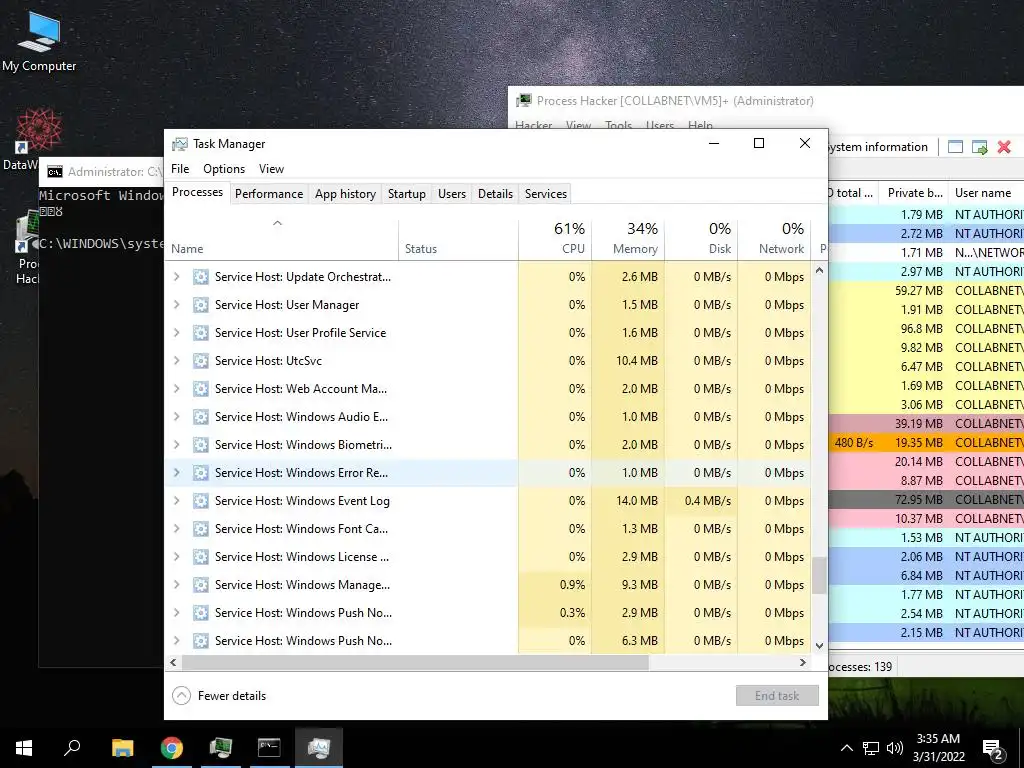Expand Service Host: Windows License row
The height and width of the screenshot is (768, 1024).
click(176, 557)
